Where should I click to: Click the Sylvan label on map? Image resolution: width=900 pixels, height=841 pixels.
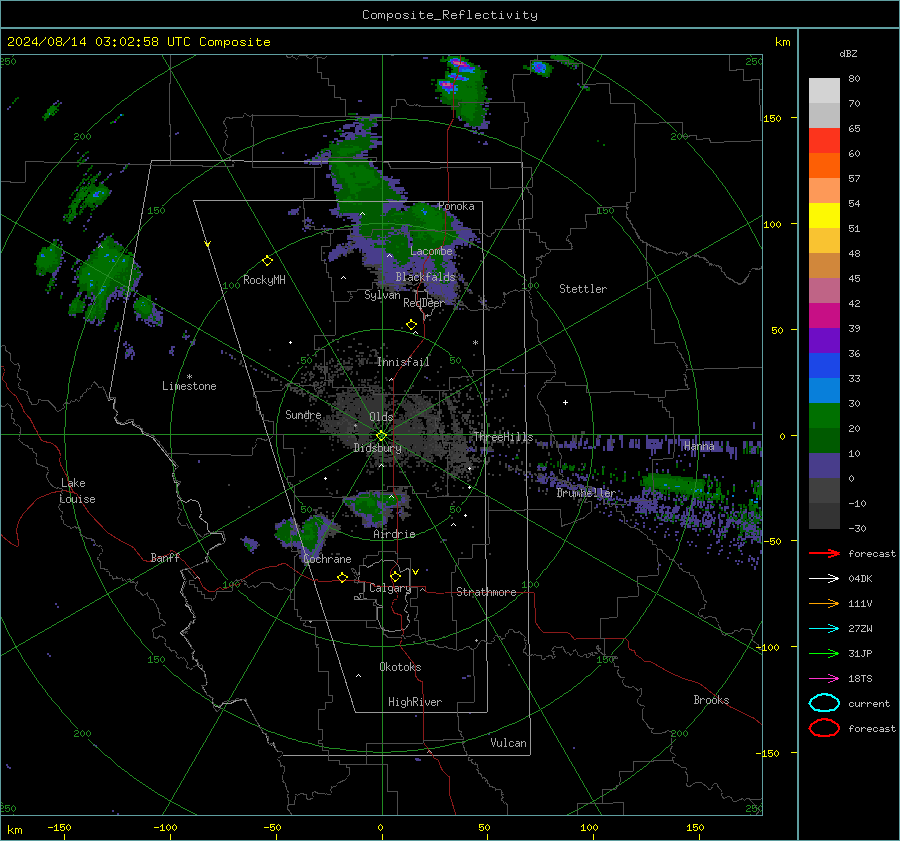click(382, 295)
